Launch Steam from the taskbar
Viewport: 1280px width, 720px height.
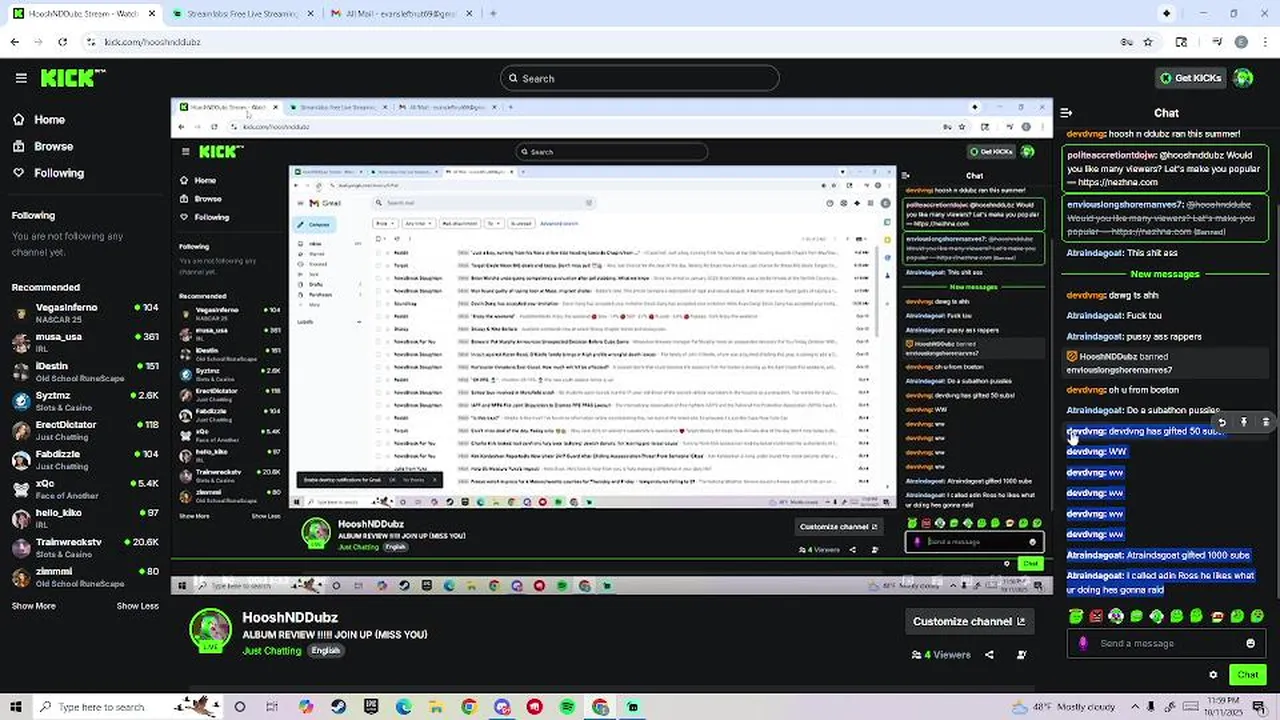[338, 707]
